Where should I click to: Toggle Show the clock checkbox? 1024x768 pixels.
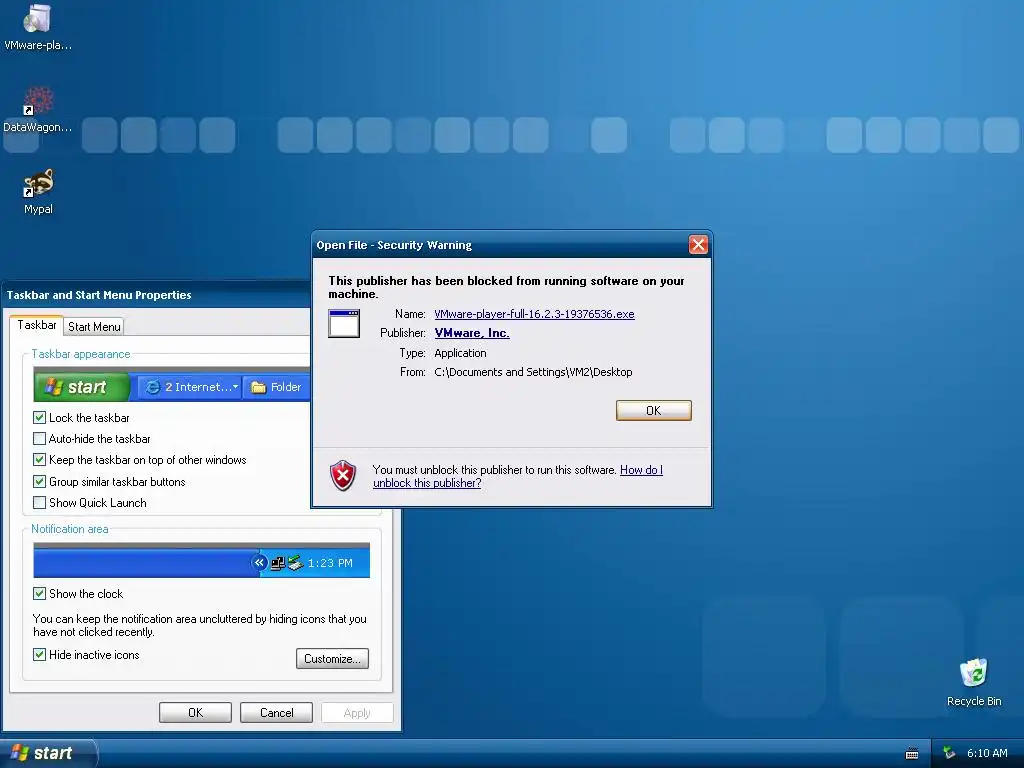click(x=39, y=594)
